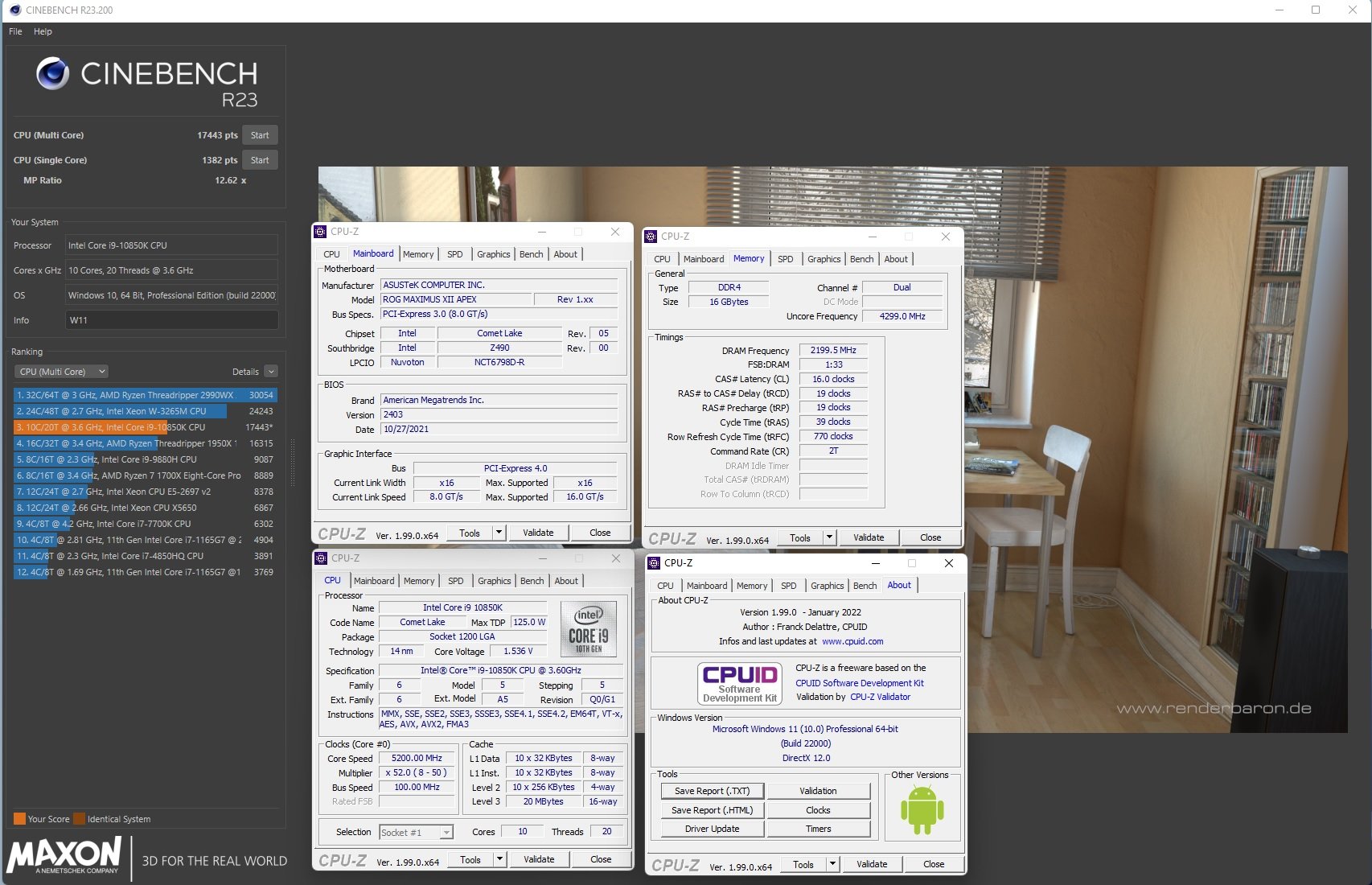Click Tools button in the CPU CPU-Z window
The image size is (1372, 885).
pos(470,859)
